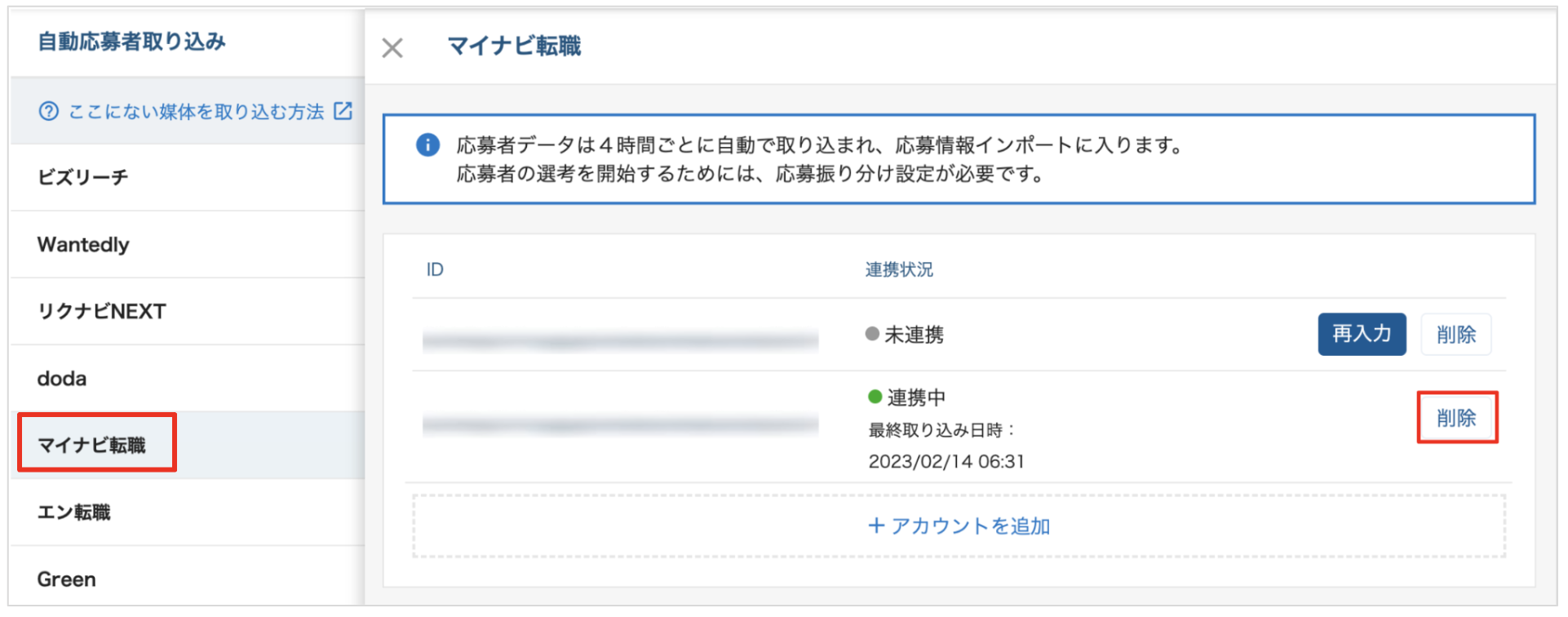Click the external link icon beside ここにない媒体
Screen dimensions: 1568x617
343,110
